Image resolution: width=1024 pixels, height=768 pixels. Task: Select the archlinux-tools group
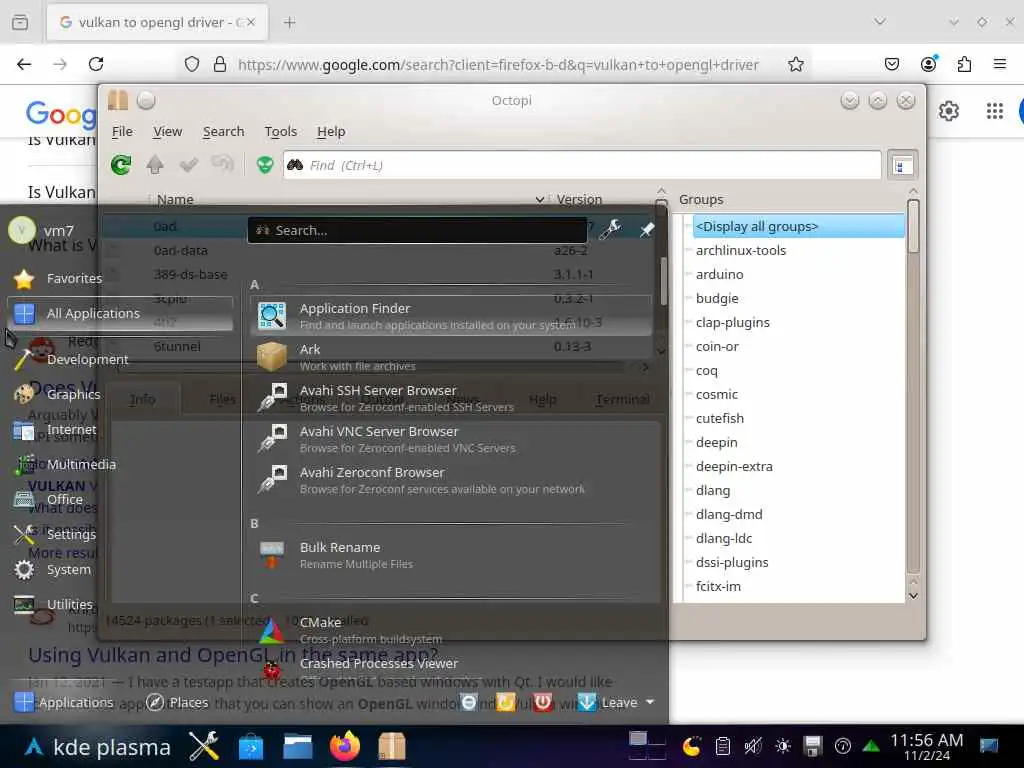[x=741, y=251]
